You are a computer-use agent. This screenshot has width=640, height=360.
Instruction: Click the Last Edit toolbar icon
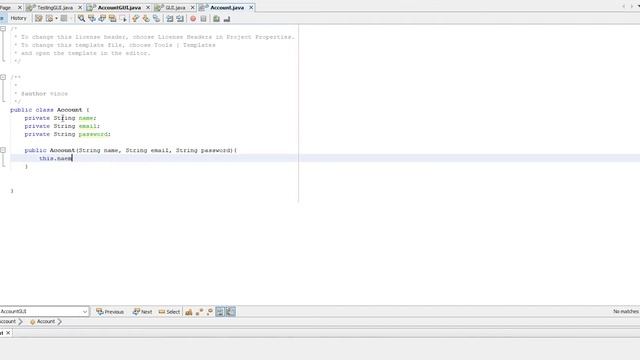point(38,18)
